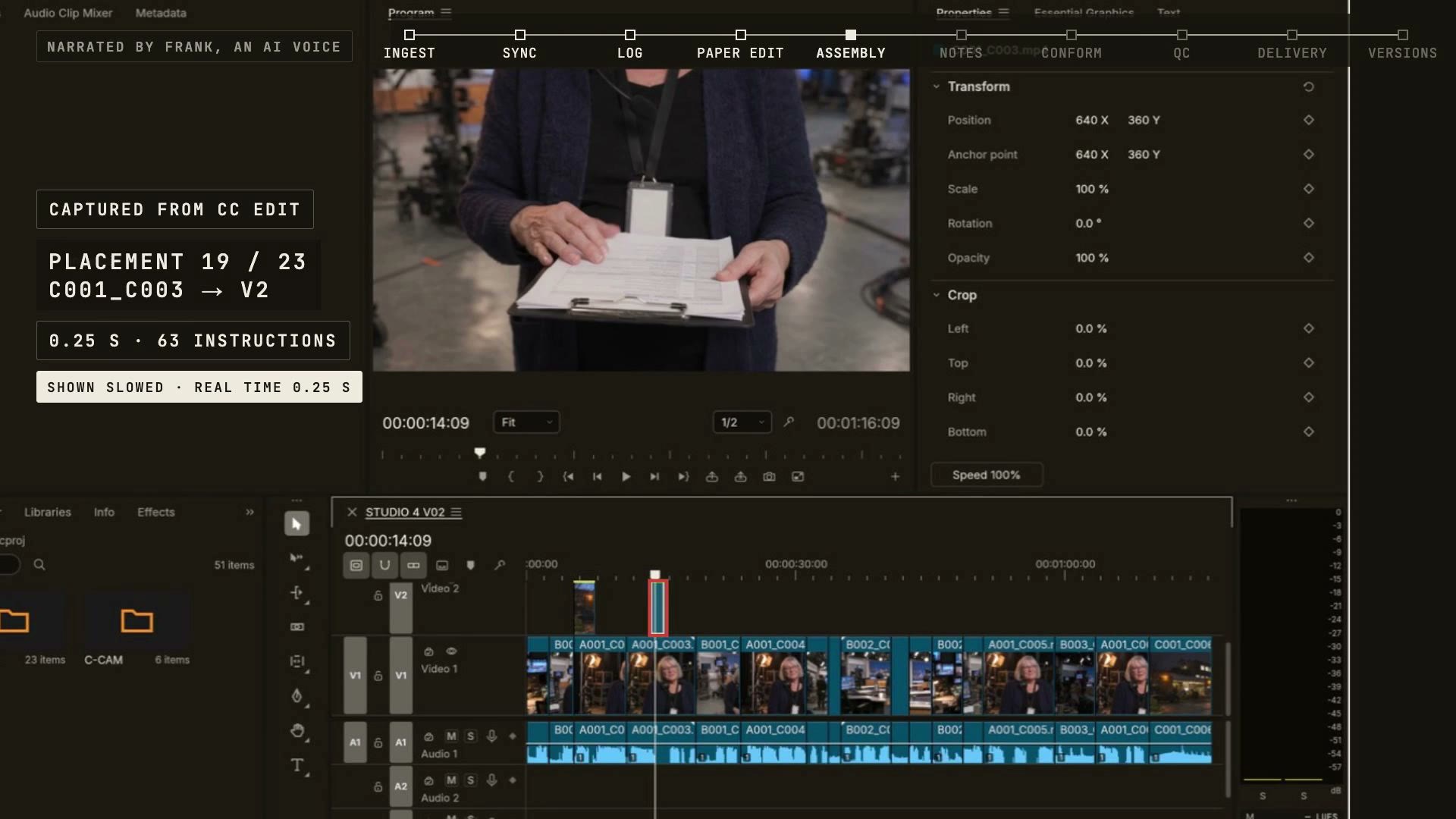Solo the Audio 1 track
1456x819 pixels.
pyautogui.click(x=471, y=736)
